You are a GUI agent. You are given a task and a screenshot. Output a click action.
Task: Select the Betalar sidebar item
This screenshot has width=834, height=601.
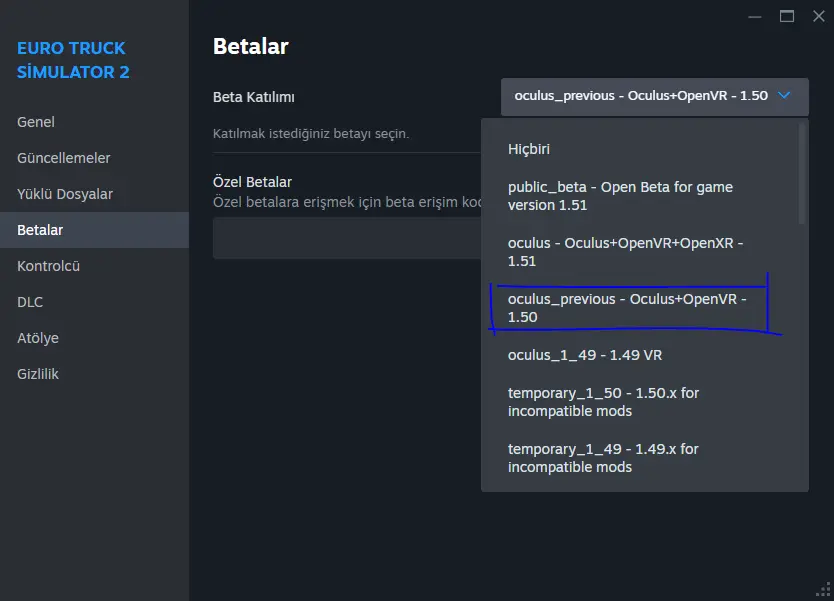(94, 230)
